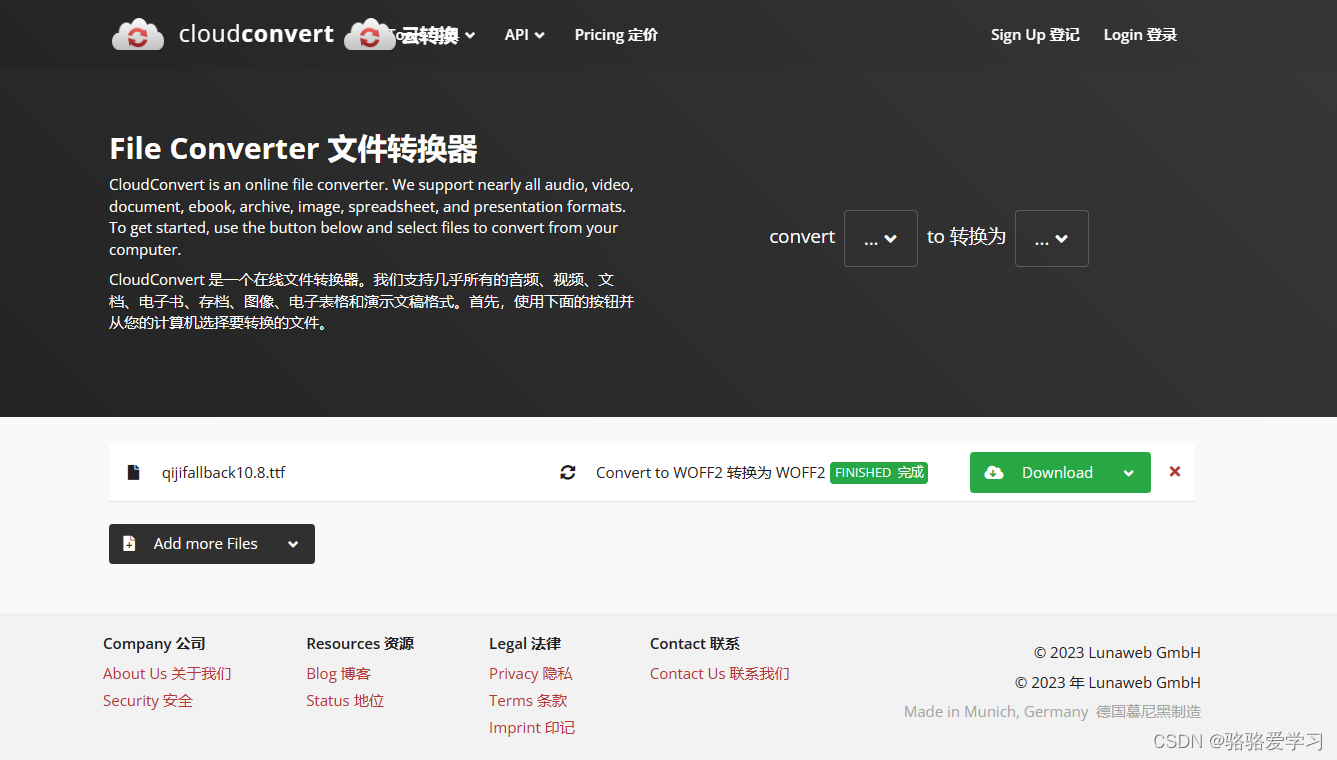Screen dimensions: 1337x760
Task: Open the Status footer link
Action: point(345,701)
